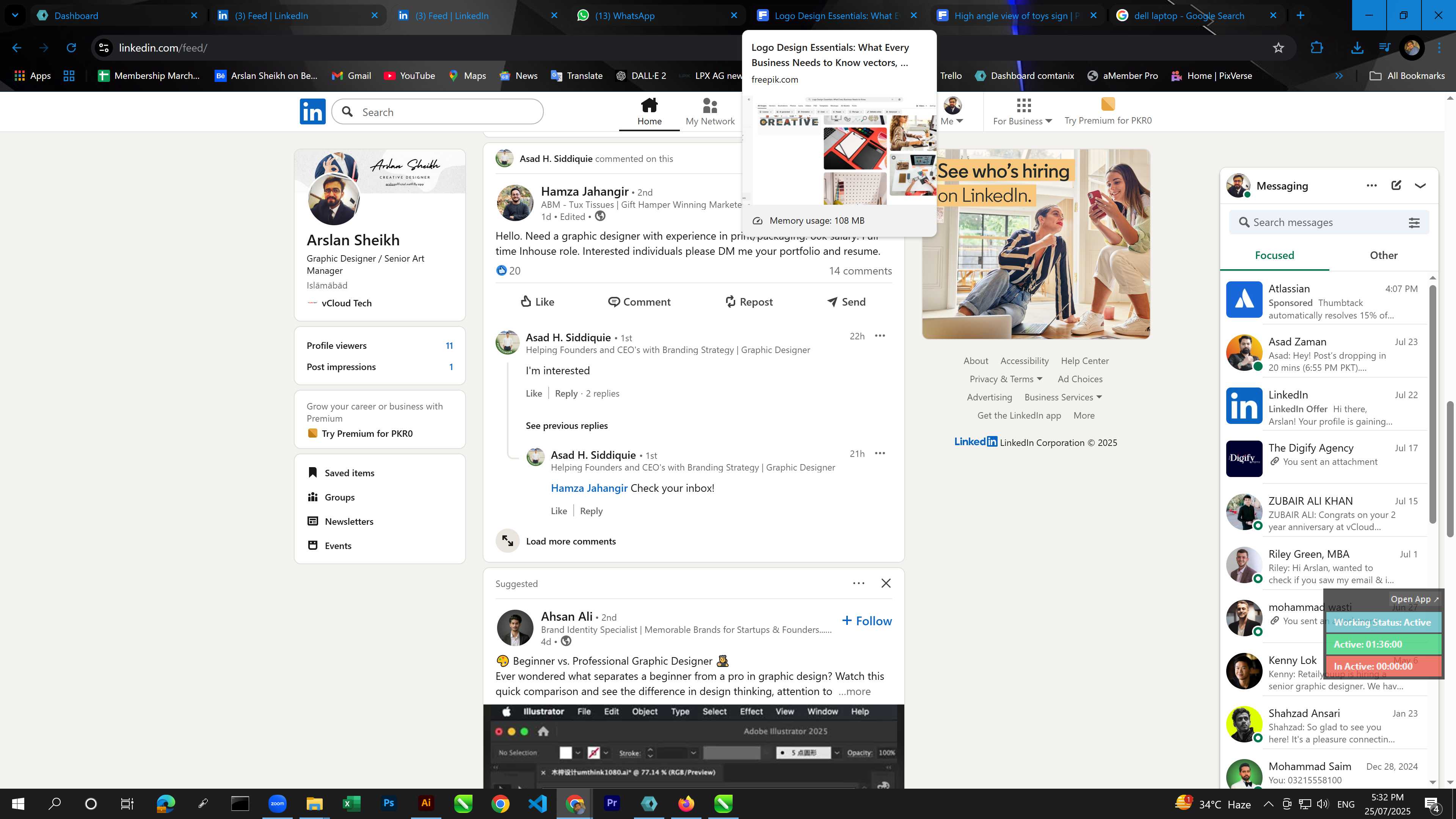This screenshot has width=1456, height=819.
Task: Click into the LinkedIn Search field
Action: tap(438, 112)
